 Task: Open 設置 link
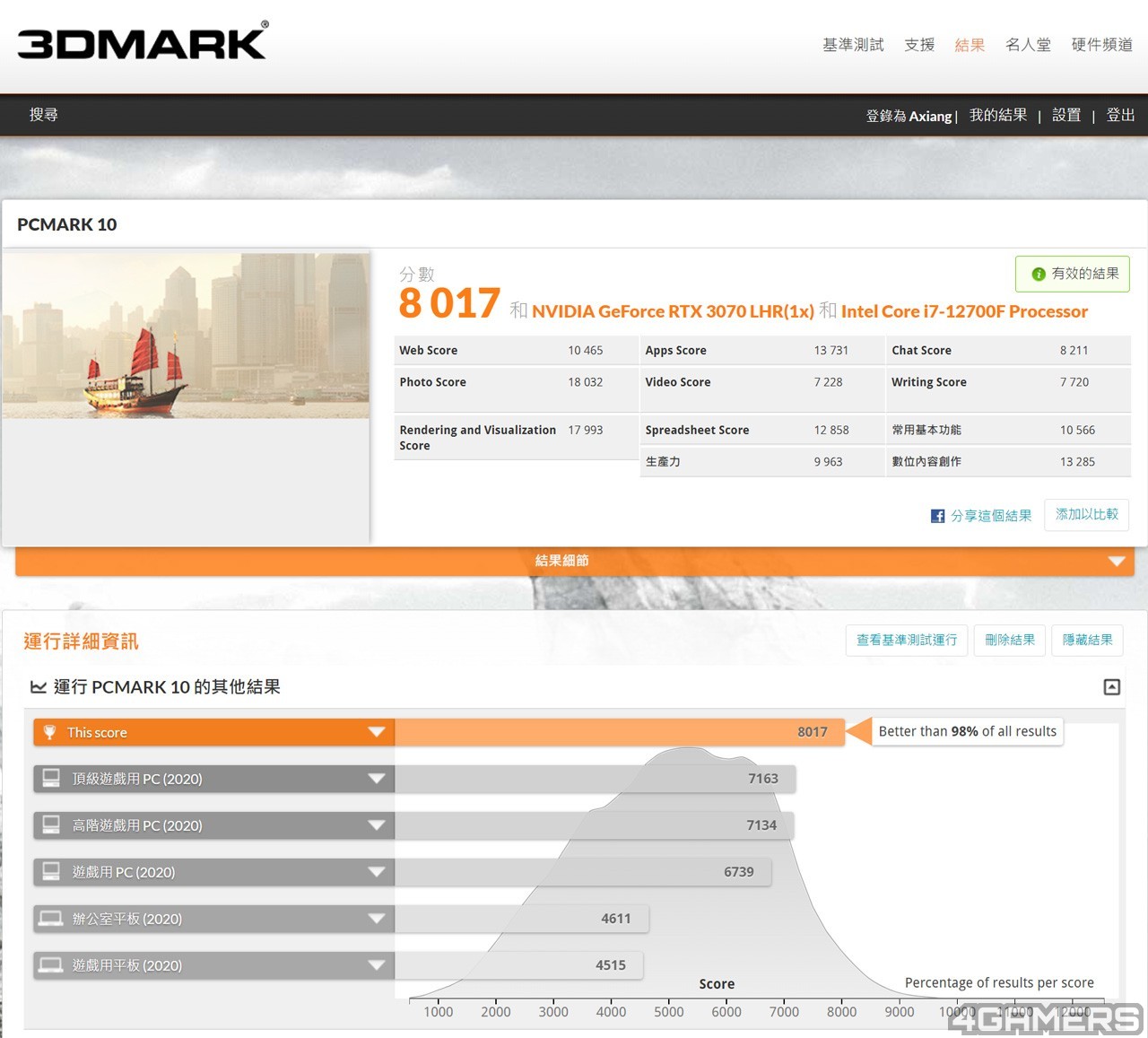[x=1066, y=115]
